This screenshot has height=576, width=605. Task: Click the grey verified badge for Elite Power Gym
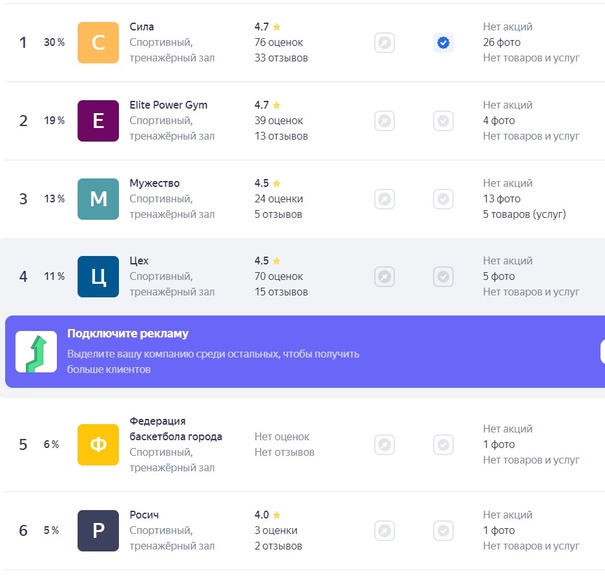pyautogui.click(x=443, y=121)
